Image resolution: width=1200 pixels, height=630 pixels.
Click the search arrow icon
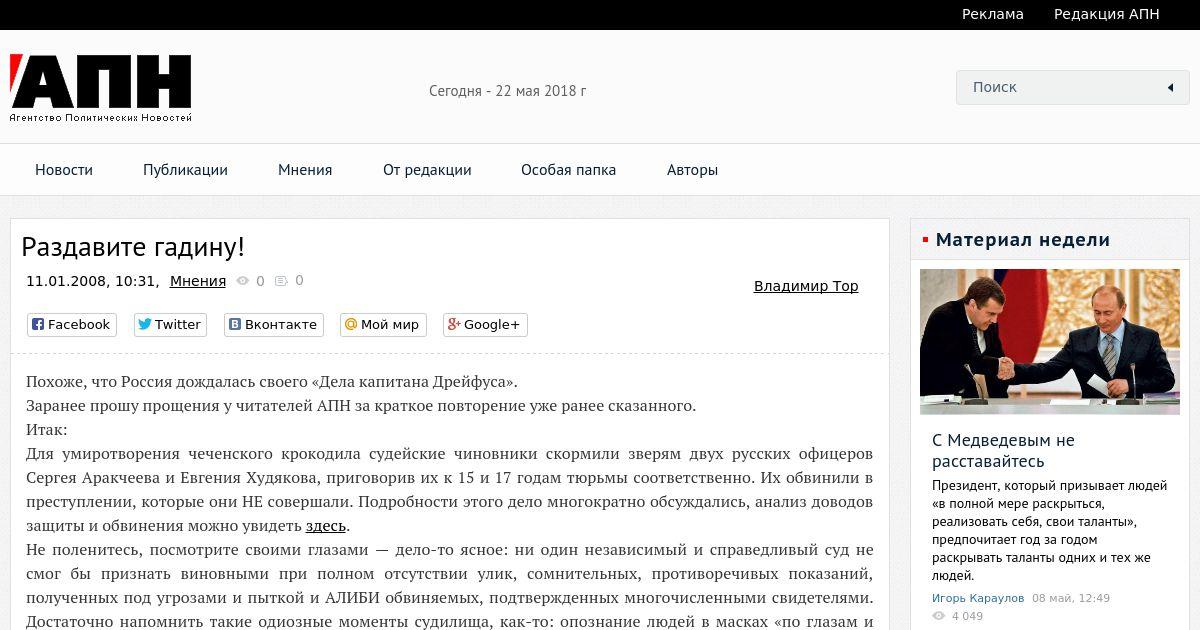(1170, 87)
